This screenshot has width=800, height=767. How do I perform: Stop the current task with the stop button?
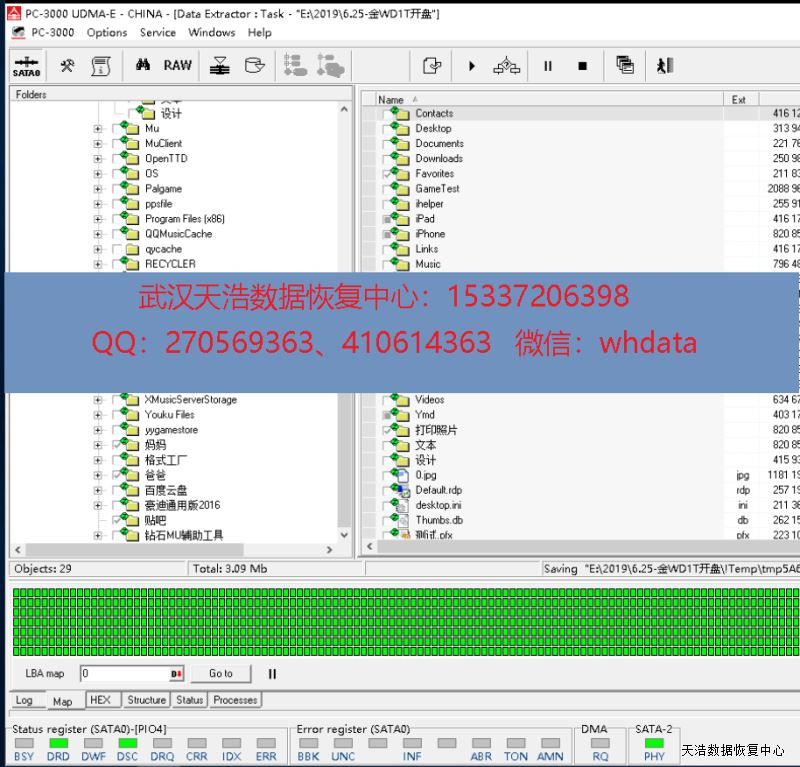[583, 66]
